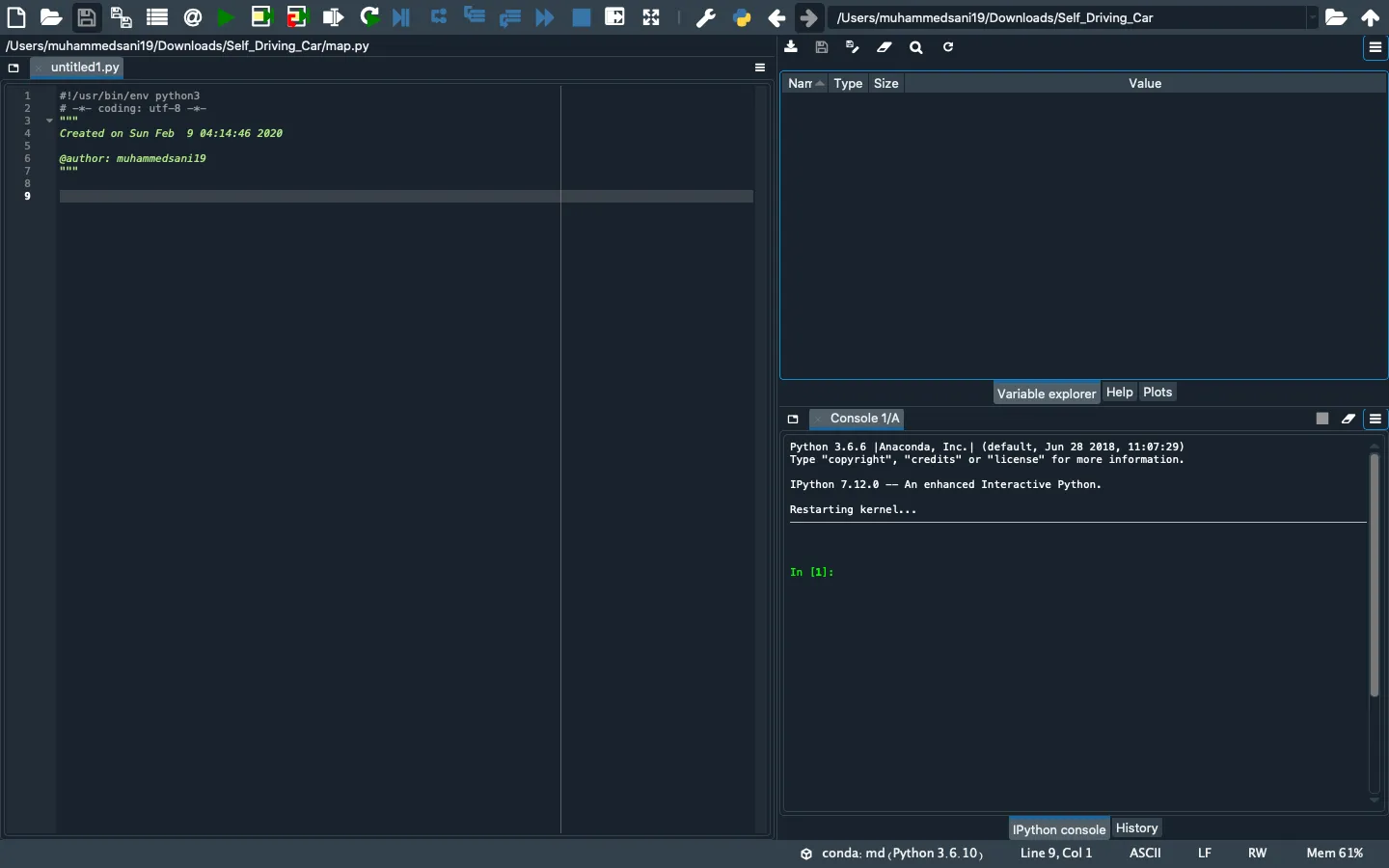The width and height of the screenshot is (1389, 868).
Task: Step into function in debugger
Action: tap(475, 15)
